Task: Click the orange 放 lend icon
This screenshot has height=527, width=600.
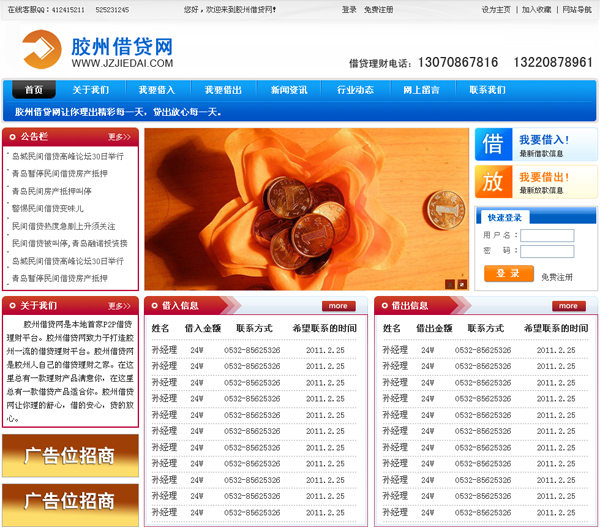Action: pos(493,182)
